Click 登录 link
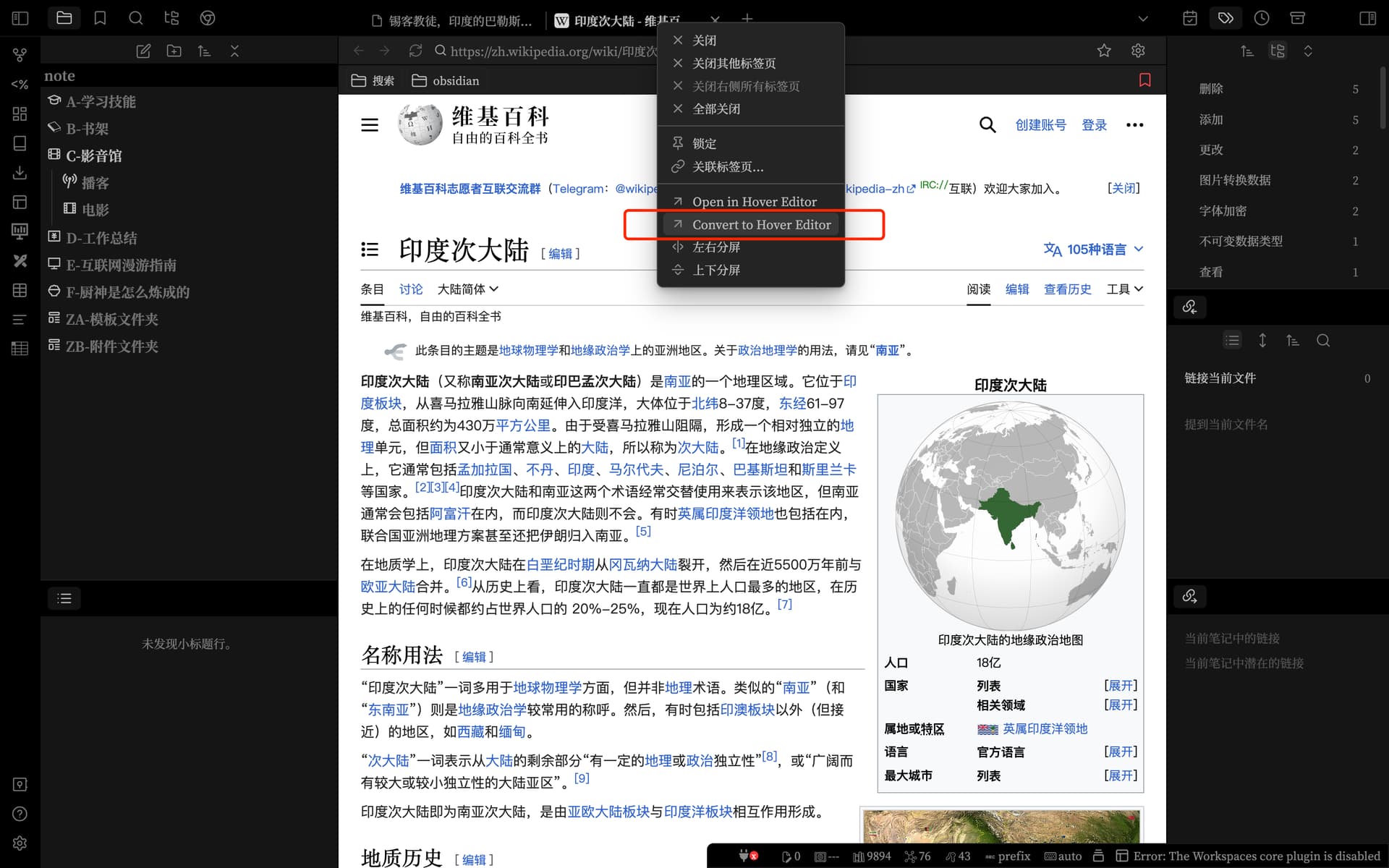Image resolution: width=1389 pixels, height=868 pixels. point(1094,125)
